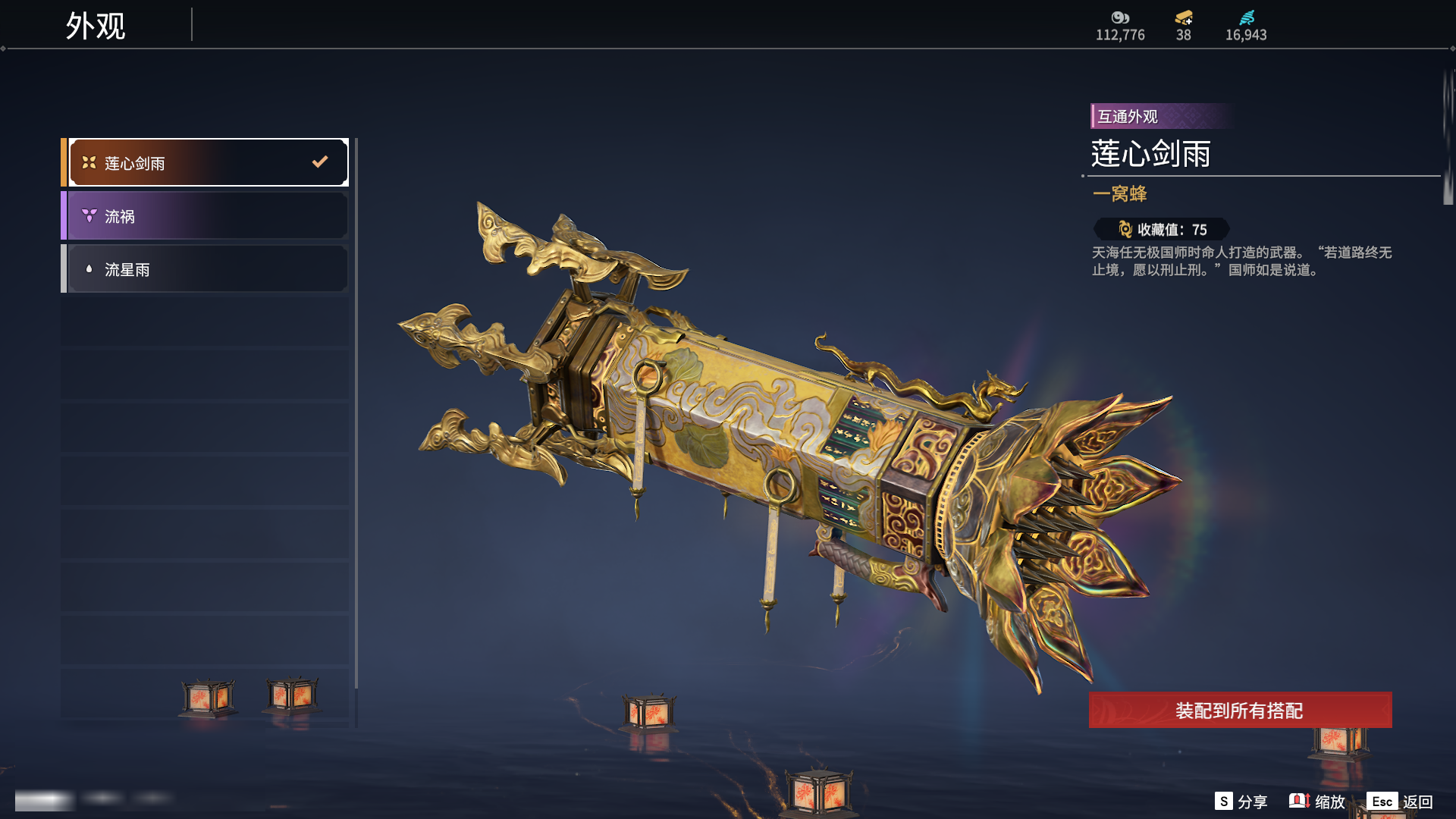The width and height of the screenshot is (1456, 819).
Task: Click the right-edge description scrollbar
Action: (x=1448, y=136)
